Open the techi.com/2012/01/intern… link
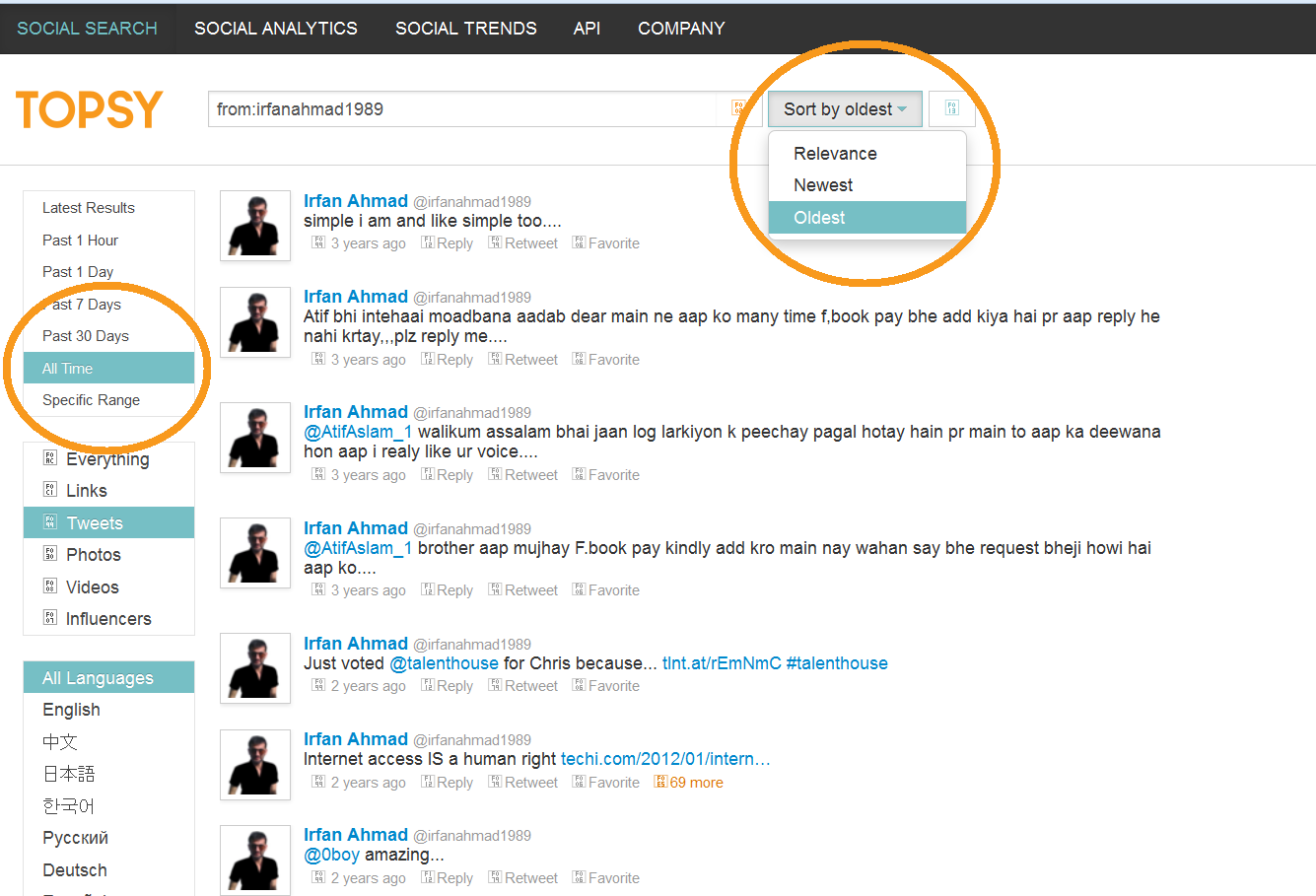Image resolution: width=1316 pixels, height=896 pixels. [x=665, y=759]
